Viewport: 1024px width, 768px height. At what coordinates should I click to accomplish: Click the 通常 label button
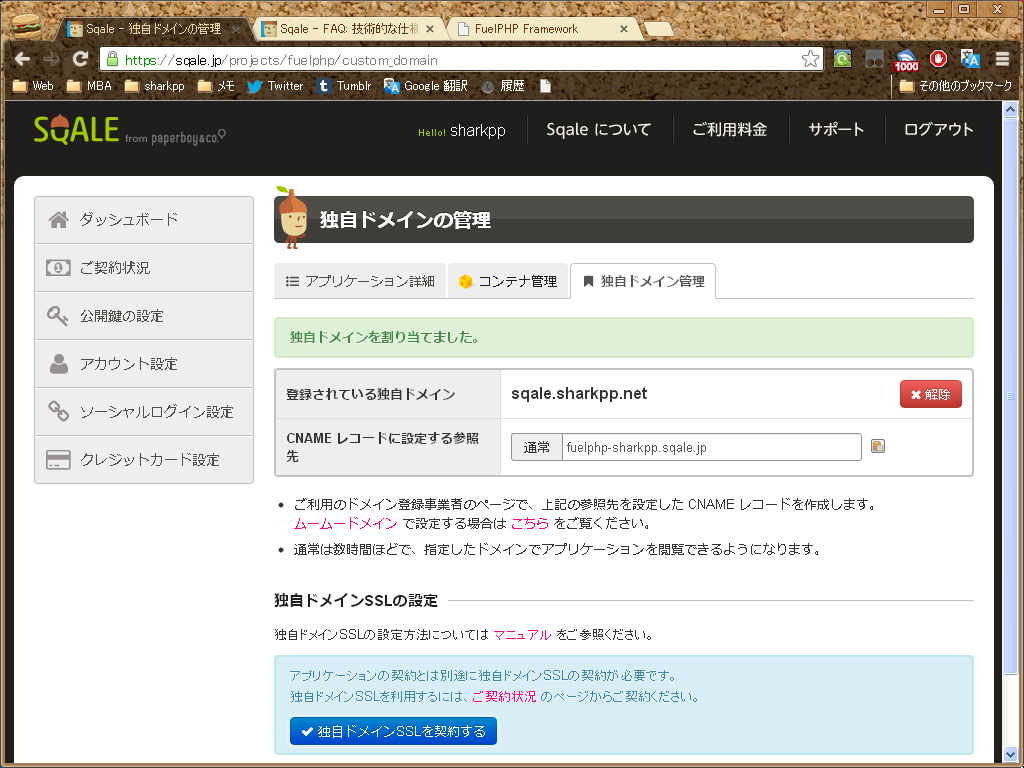(x=536, y=447)
